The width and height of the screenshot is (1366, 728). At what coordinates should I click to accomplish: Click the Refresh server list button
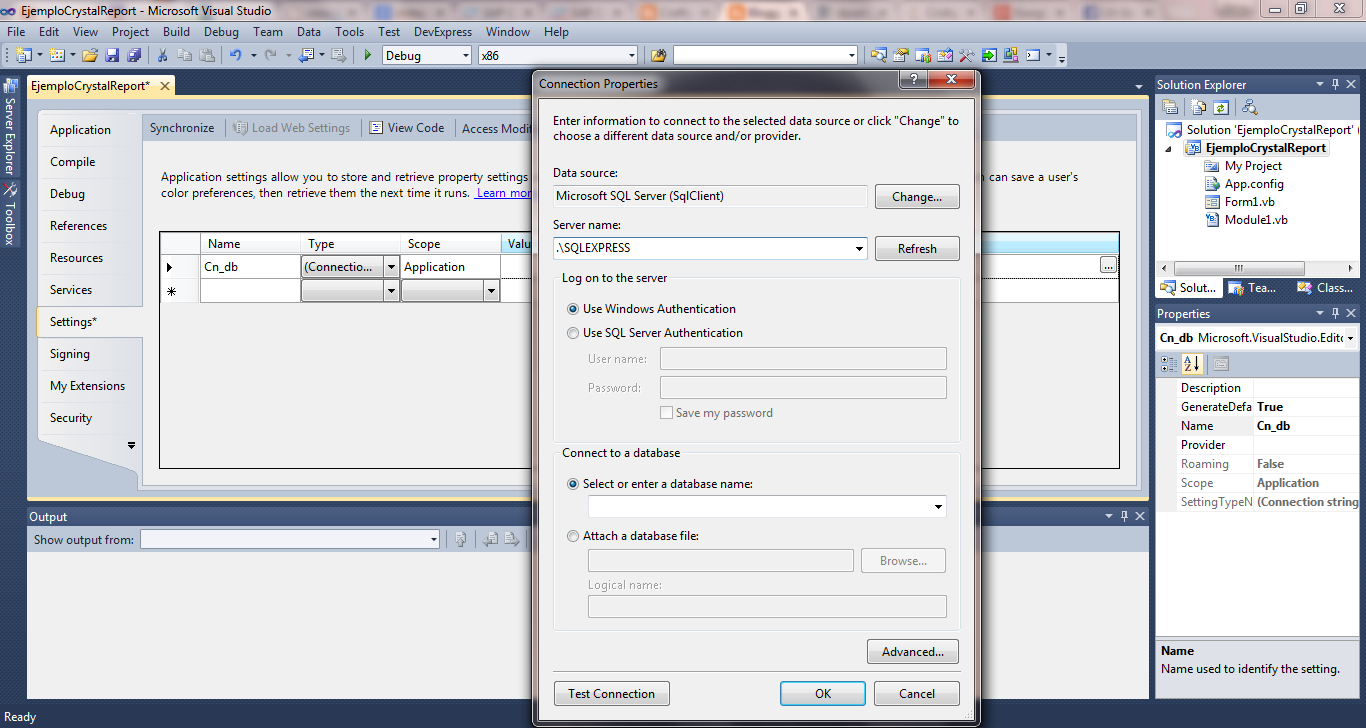coord(917,249)
